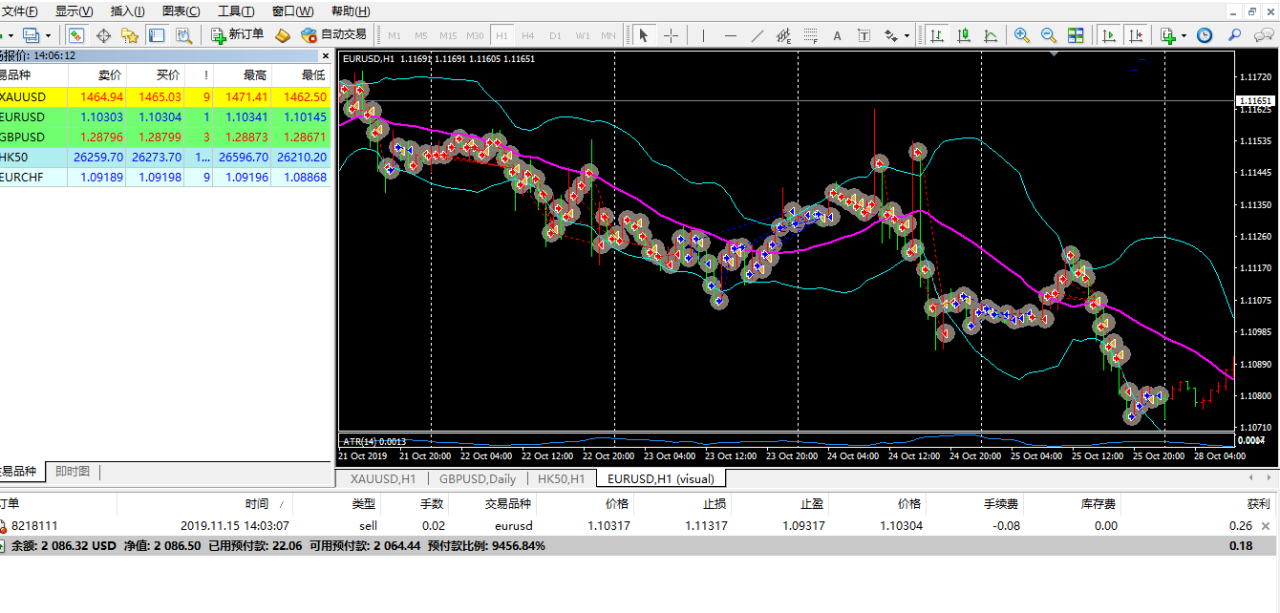Toggle chart auto scroll
Screen dimensions: 1280x613
tap(1109, 35)
